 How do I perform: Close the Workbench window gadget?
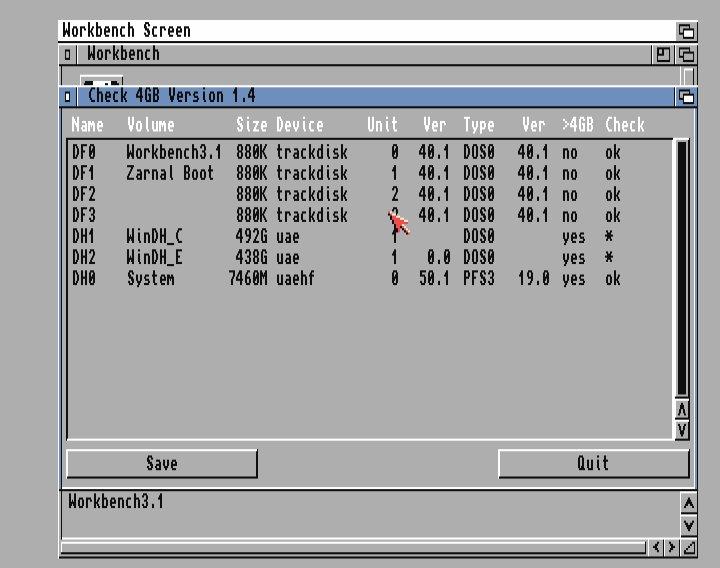[68, 55]
